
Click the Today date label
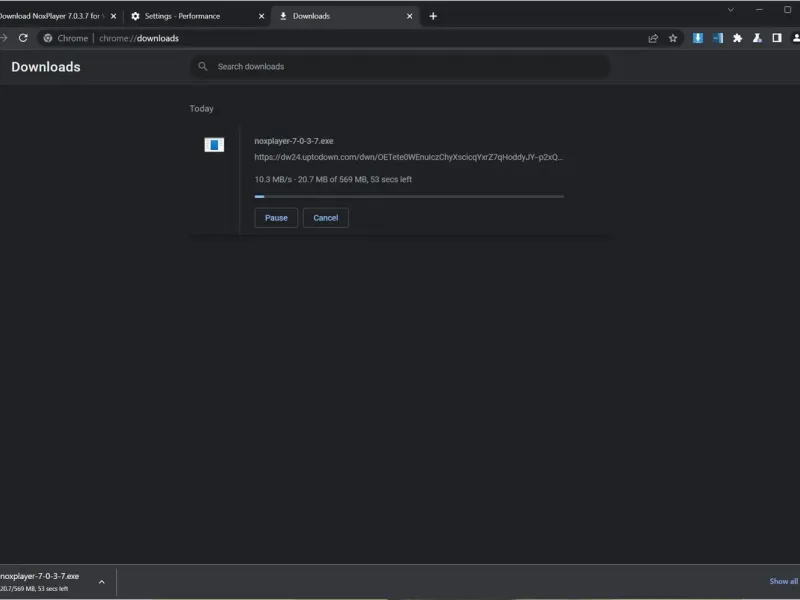click(202, 109)
